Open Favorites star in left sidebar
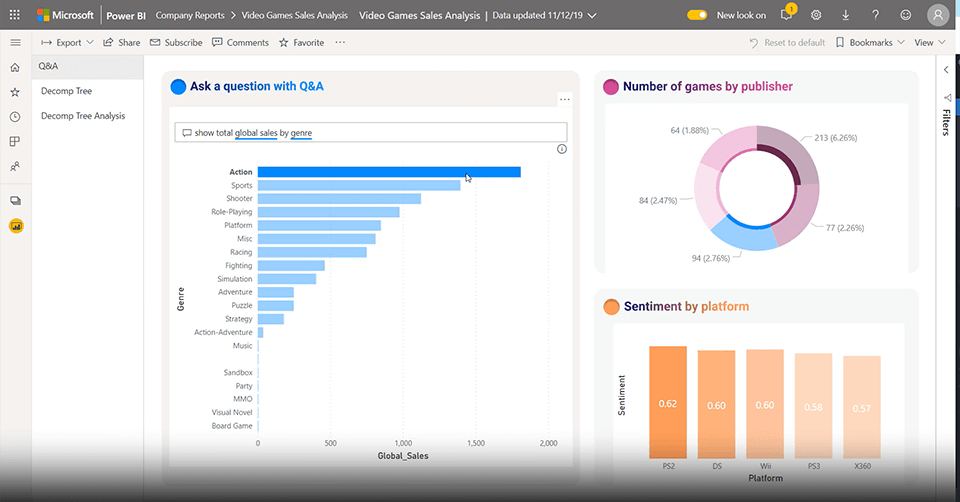 (15, 92)
